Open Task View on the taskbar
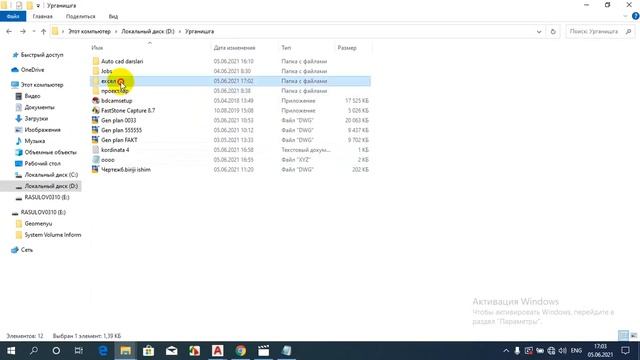 [79, 351]
